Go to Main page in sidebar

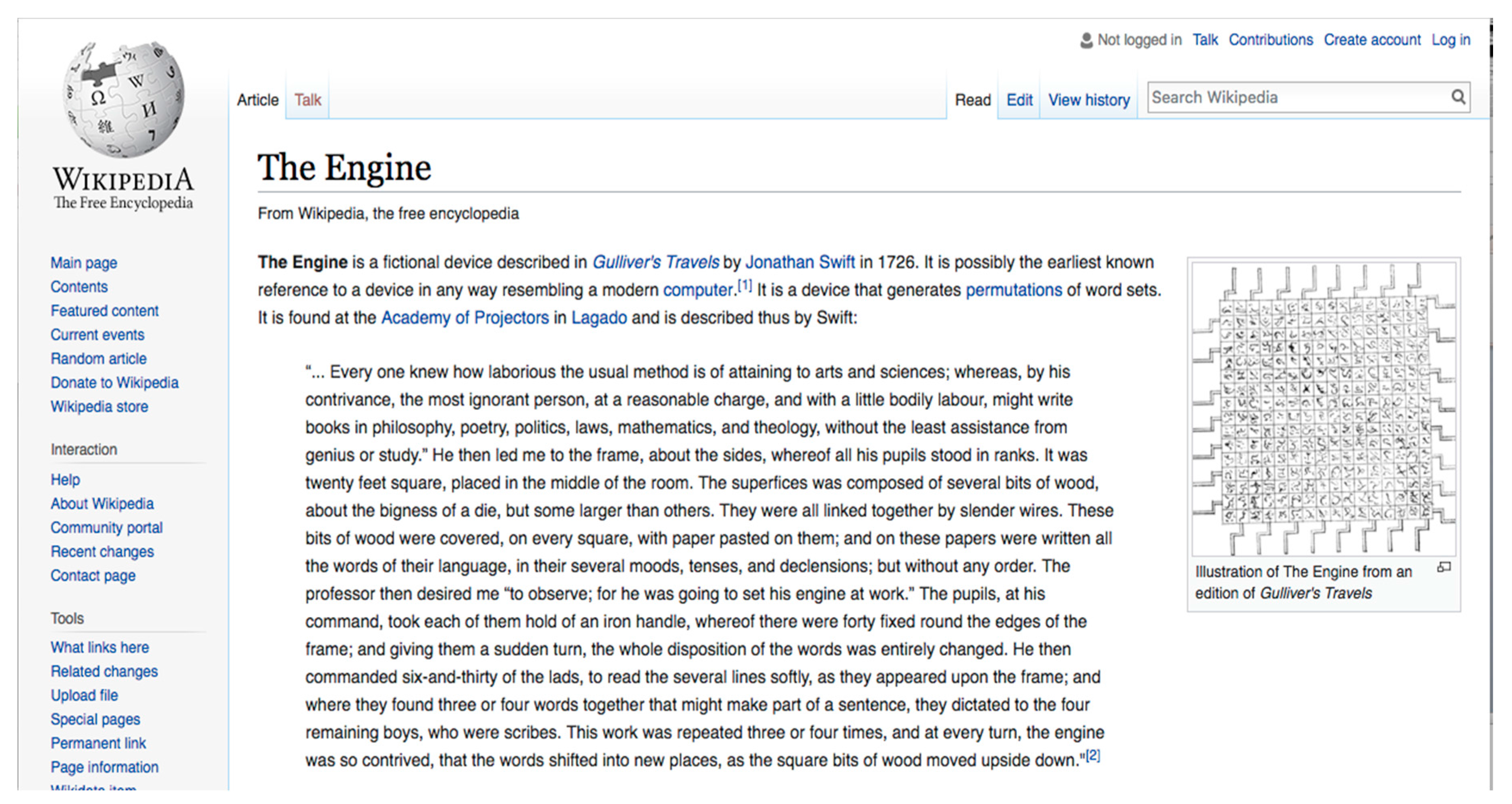(x=84, y=262)
